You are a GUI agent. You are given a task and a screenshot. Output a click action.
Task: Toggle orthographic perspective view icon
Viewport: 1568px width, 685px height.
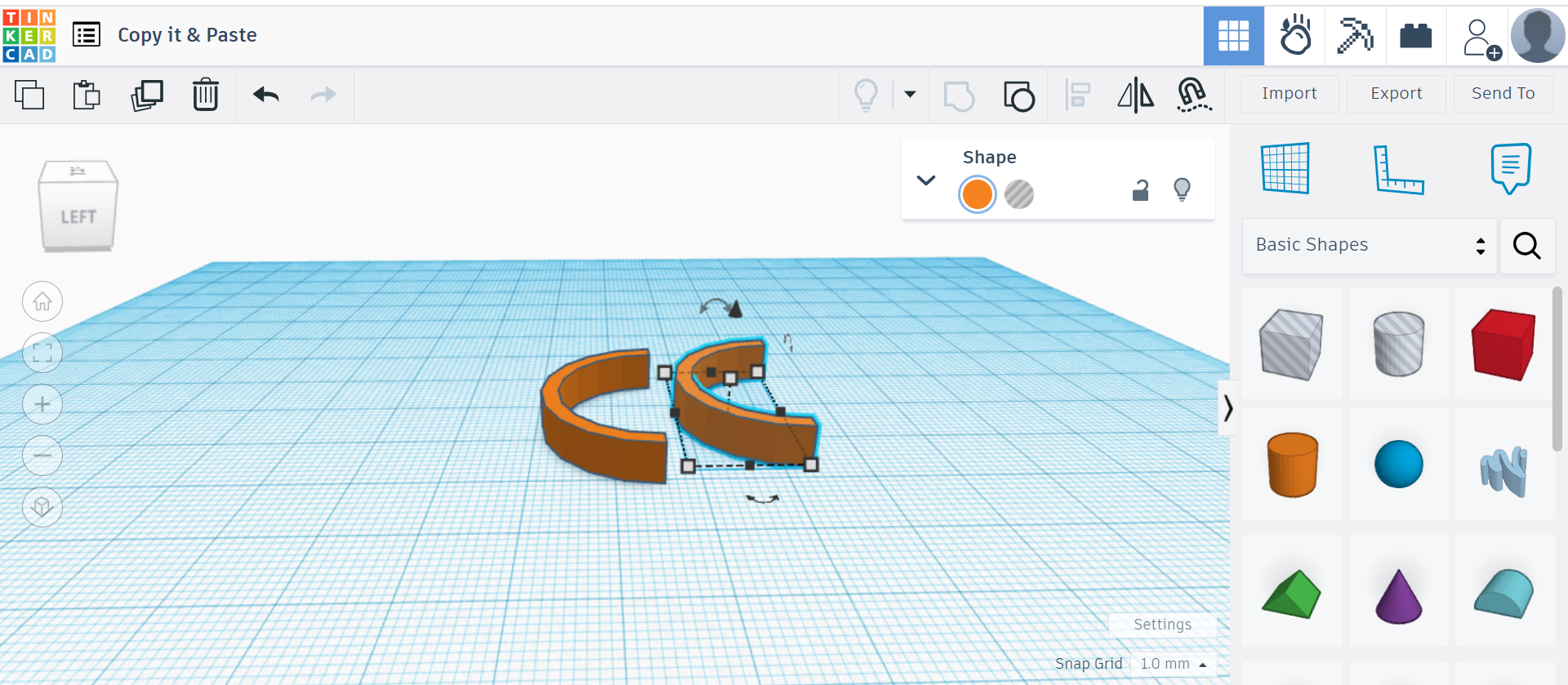pos(42,507)
